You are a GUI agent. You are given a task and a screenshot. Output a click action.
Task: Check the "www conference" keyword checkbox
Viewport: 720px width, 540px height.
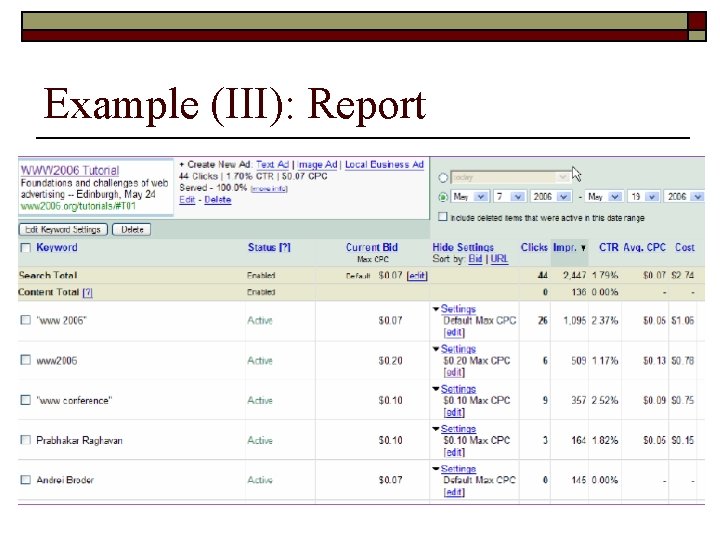[x=26, y=399]
